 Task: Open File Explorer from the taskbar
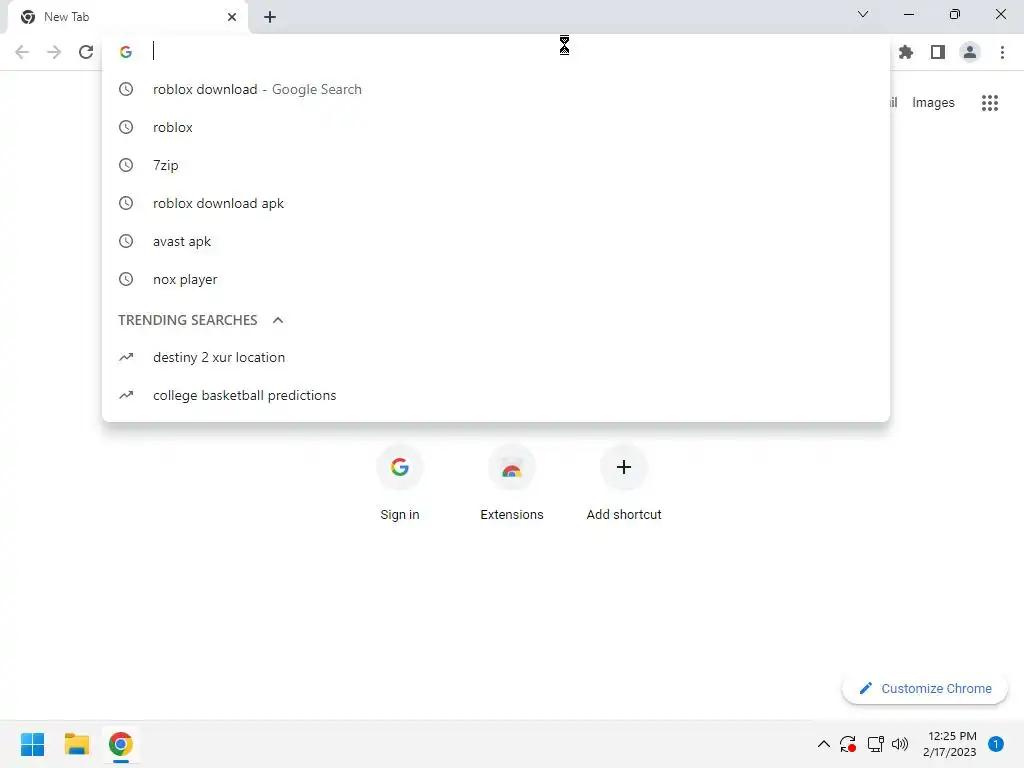pyautogui.click(x=76, y=744)
